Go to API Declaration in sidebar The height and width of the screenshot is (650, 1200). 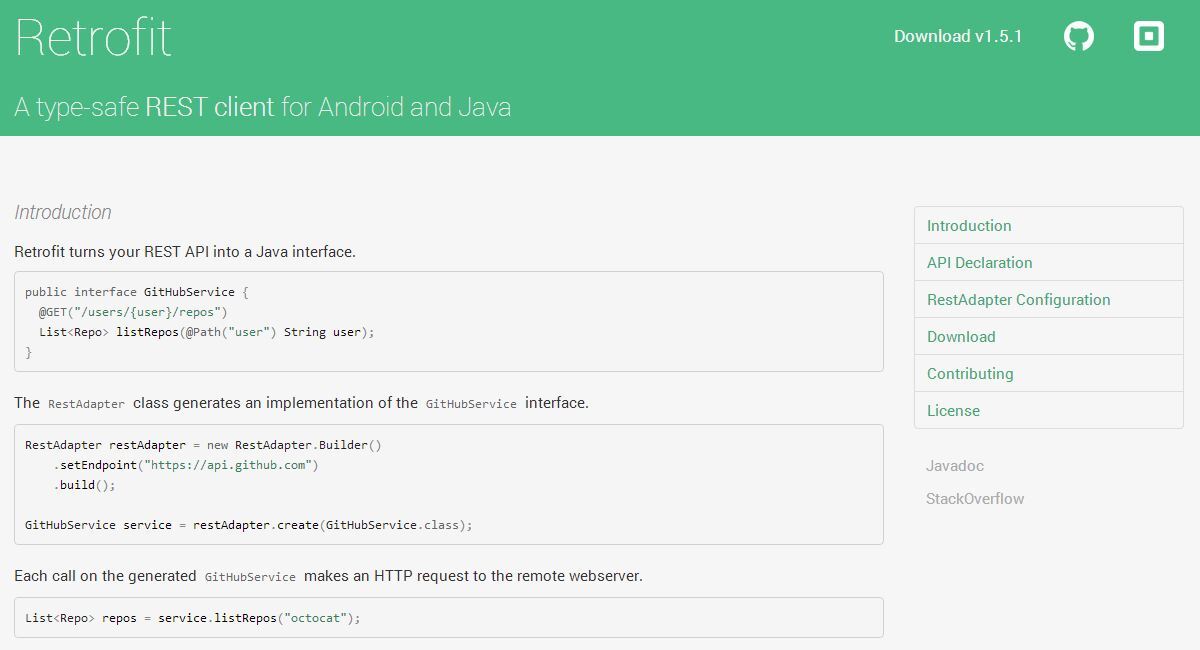tap(1049, 262)
